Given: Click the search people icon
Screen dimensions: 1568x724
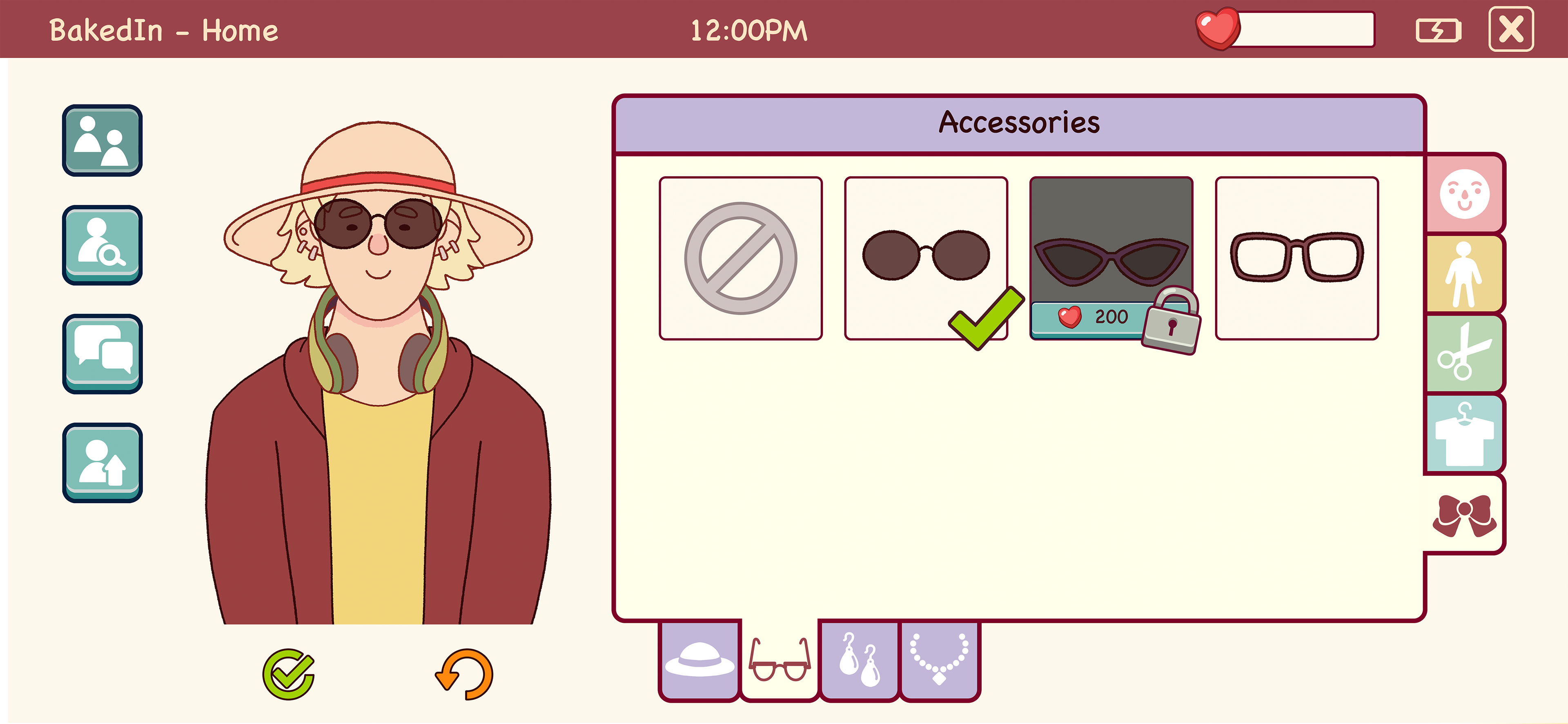Looking at the screenshot, I should click(x=102, y=245).
